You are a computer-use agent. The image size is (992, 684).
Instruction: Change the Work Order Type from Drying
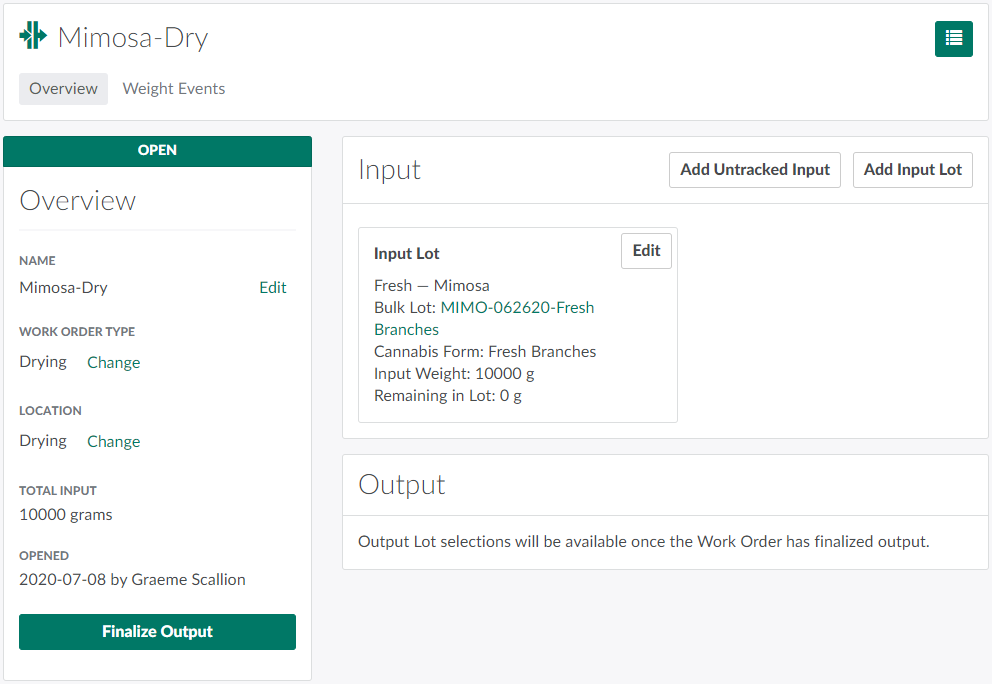coord(113,362)
